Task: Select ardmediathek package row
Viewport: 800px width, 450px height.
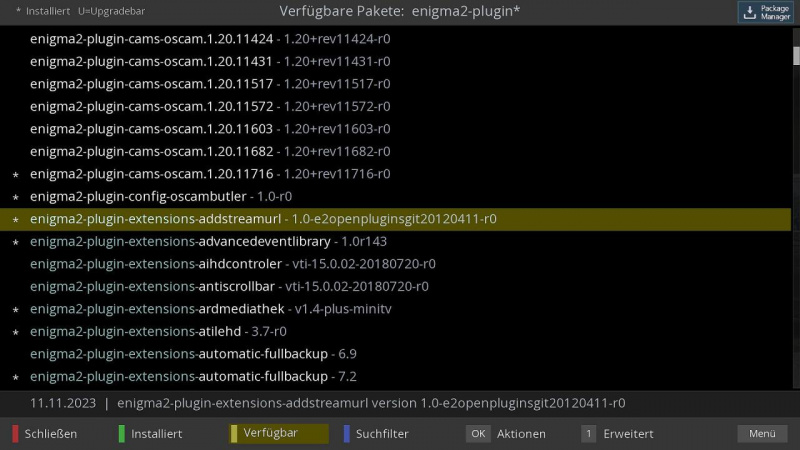Action: [395, 309]
